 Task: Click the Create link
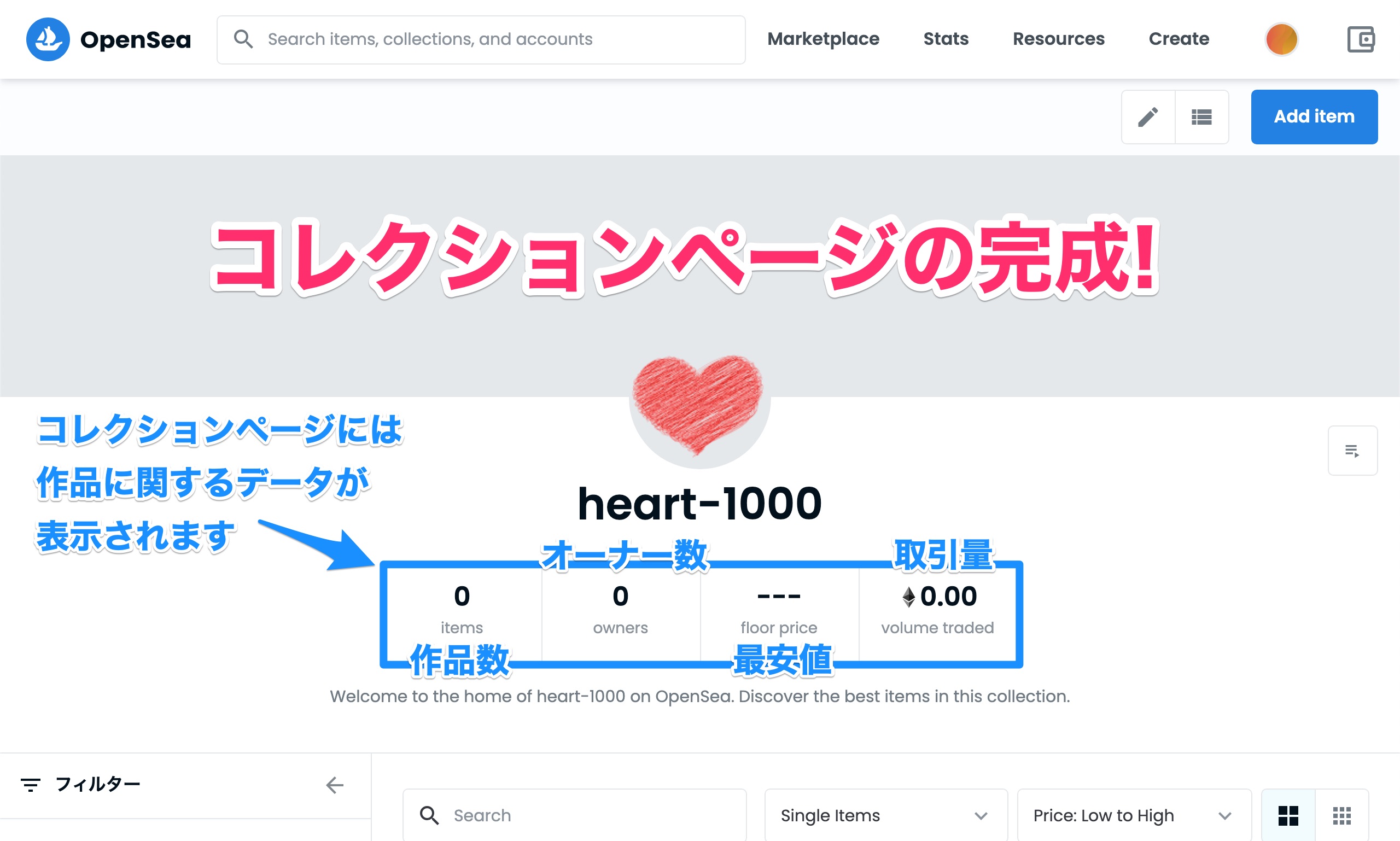pos(1179,39)
